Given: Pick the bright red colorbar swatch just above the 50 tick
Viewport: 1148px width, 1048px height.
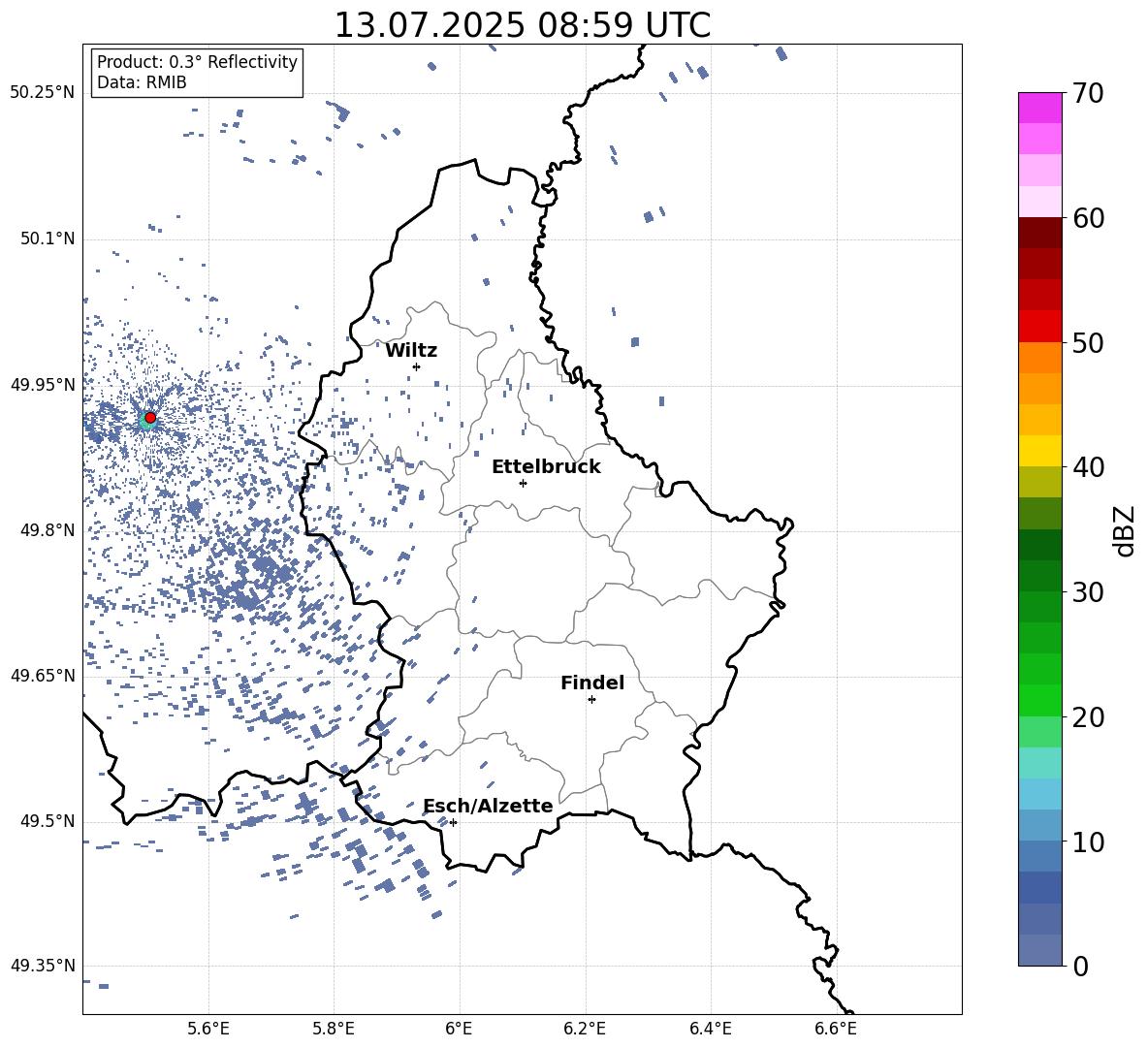Looking at the screenshot, I should point(1039,327).
